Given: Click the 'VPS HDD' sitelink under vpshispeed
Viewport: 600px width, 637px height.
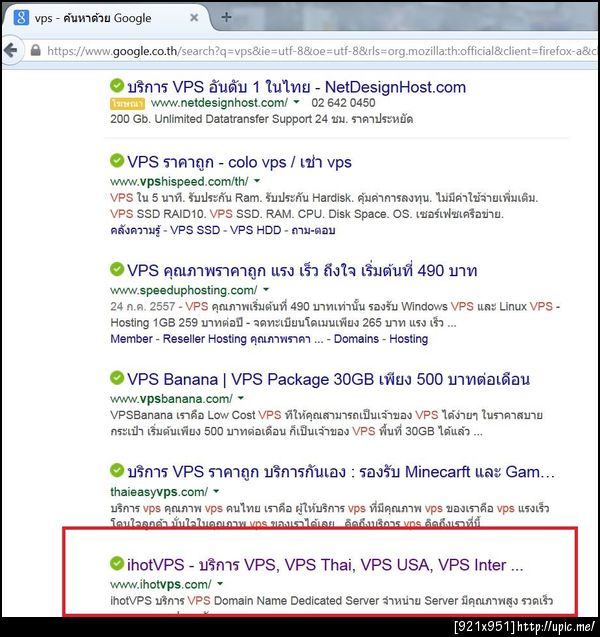Looking at the screenshot, I should click(256, 230).
